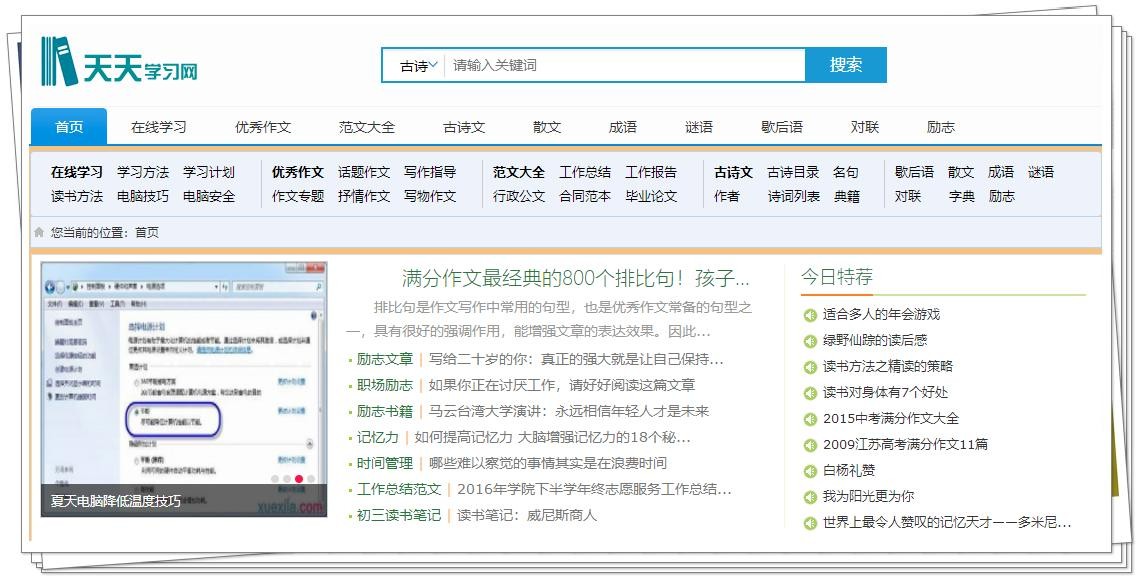Viewport: 1143px width, 578px height.
Task: Click the 电脑技巧 submenu link
Action: click(x=143, y=196)
